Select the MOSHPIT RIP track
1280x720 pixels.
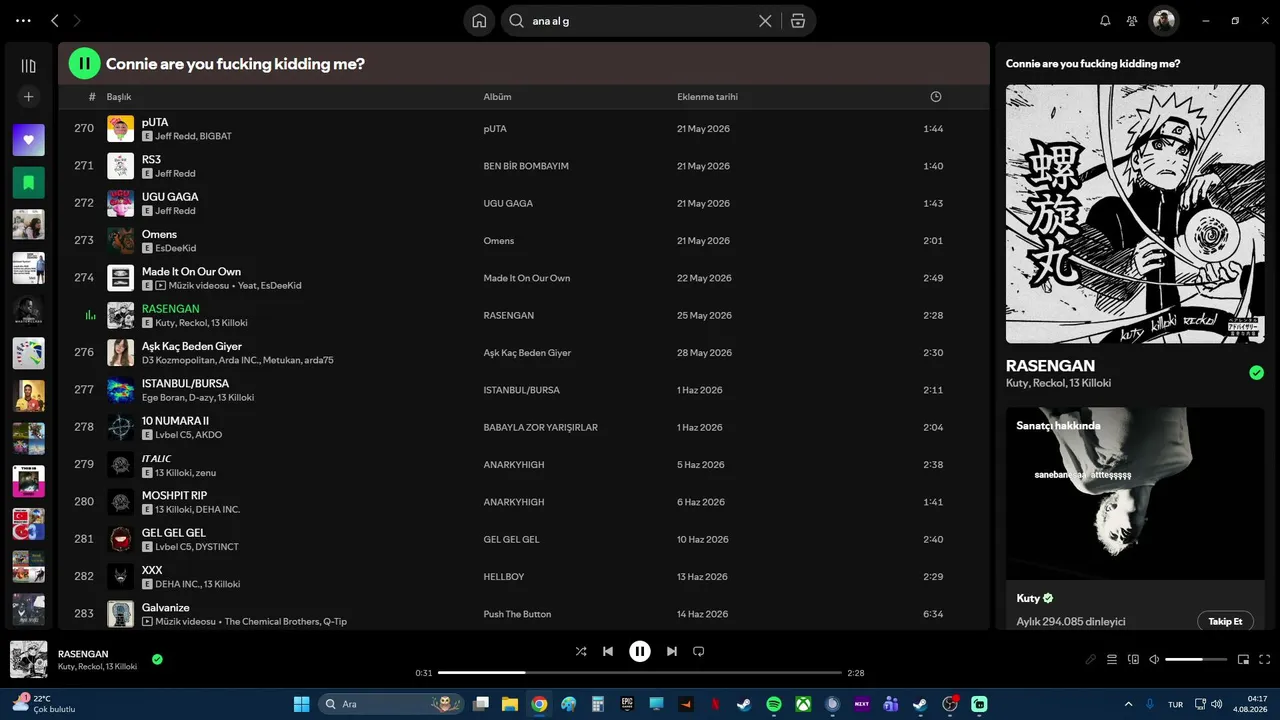coord(524,501)
